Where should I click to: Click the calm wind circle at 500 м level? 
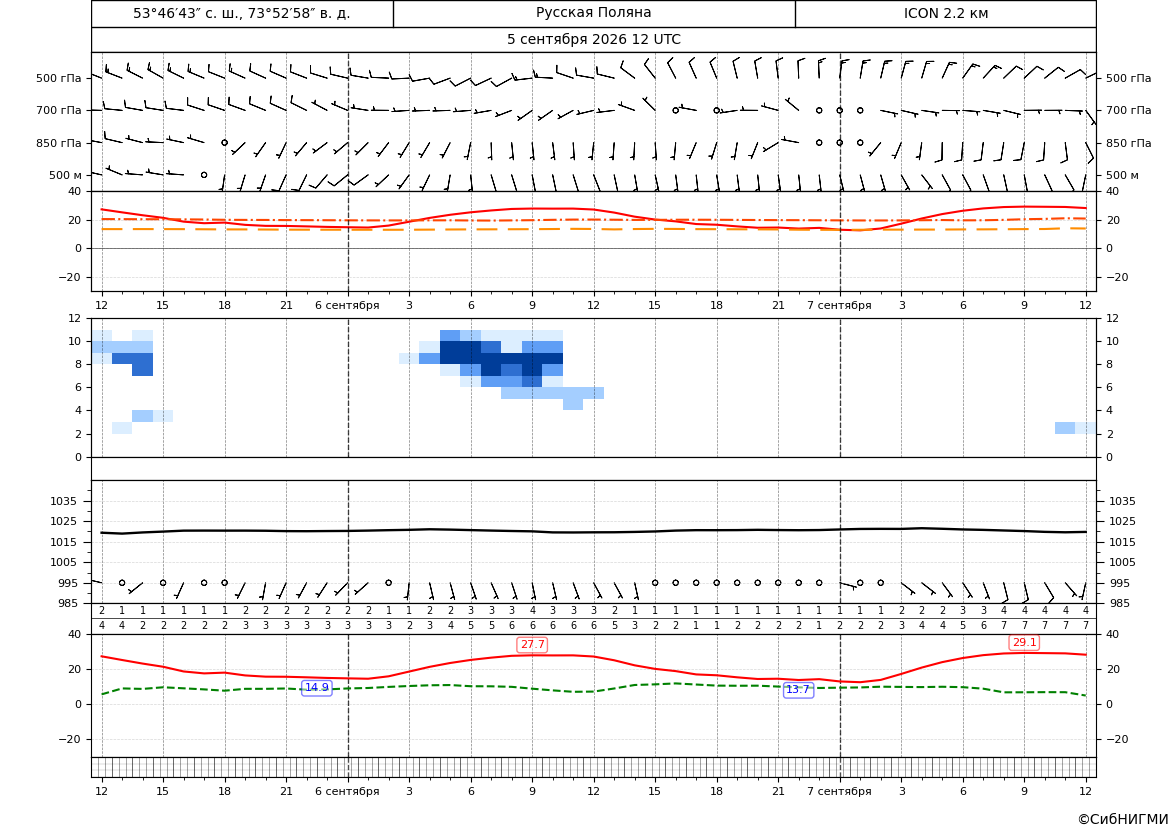pyautogui.click(x=204, y=175)
